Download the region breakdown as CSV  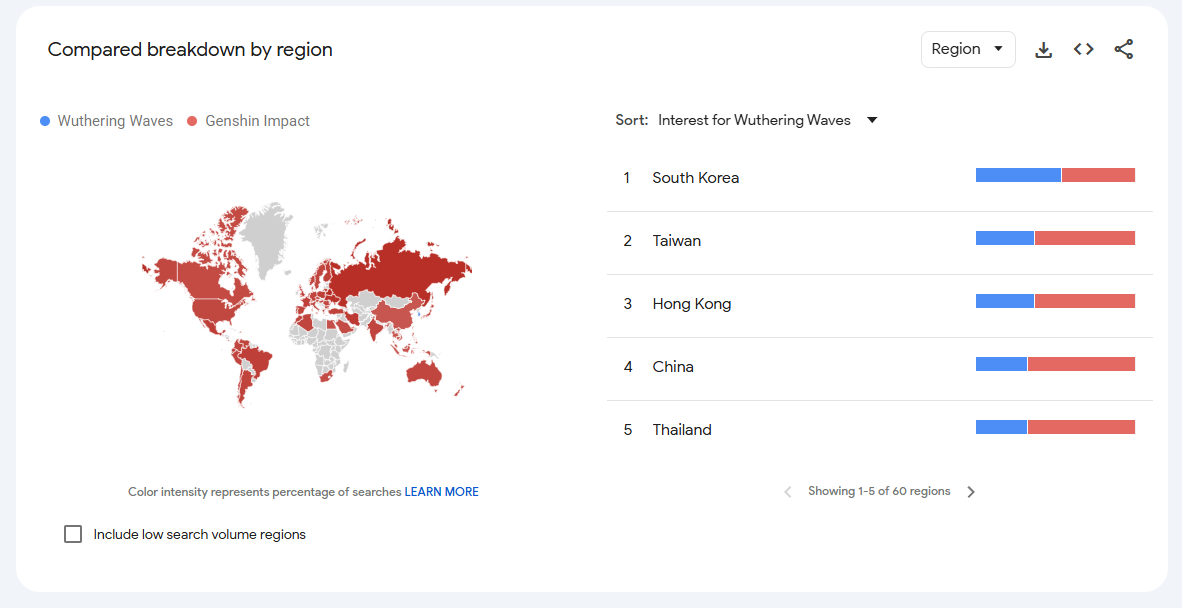pos(1043,50)
